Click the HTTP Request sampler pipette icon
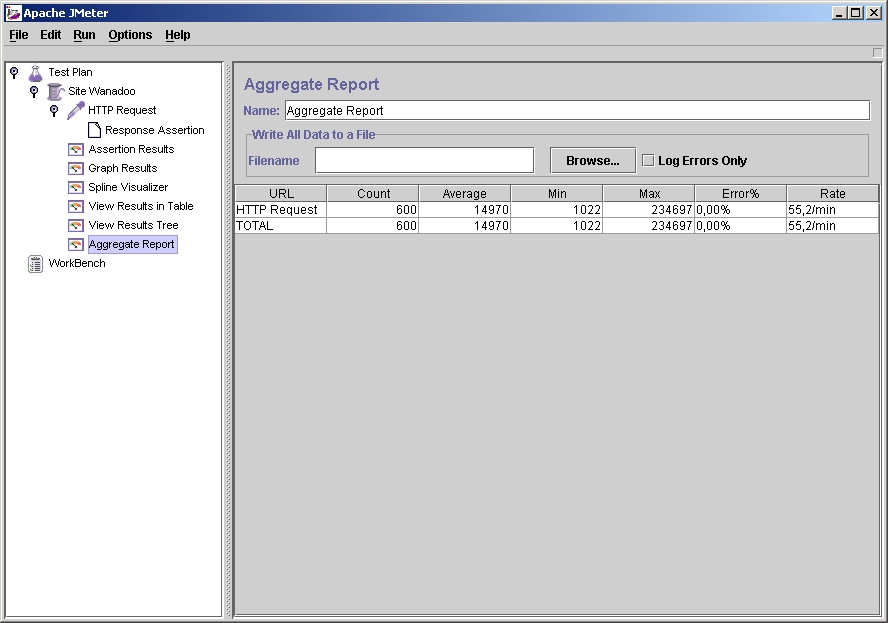The width and height of the screenshot is (888, 623). coord(76,110)
